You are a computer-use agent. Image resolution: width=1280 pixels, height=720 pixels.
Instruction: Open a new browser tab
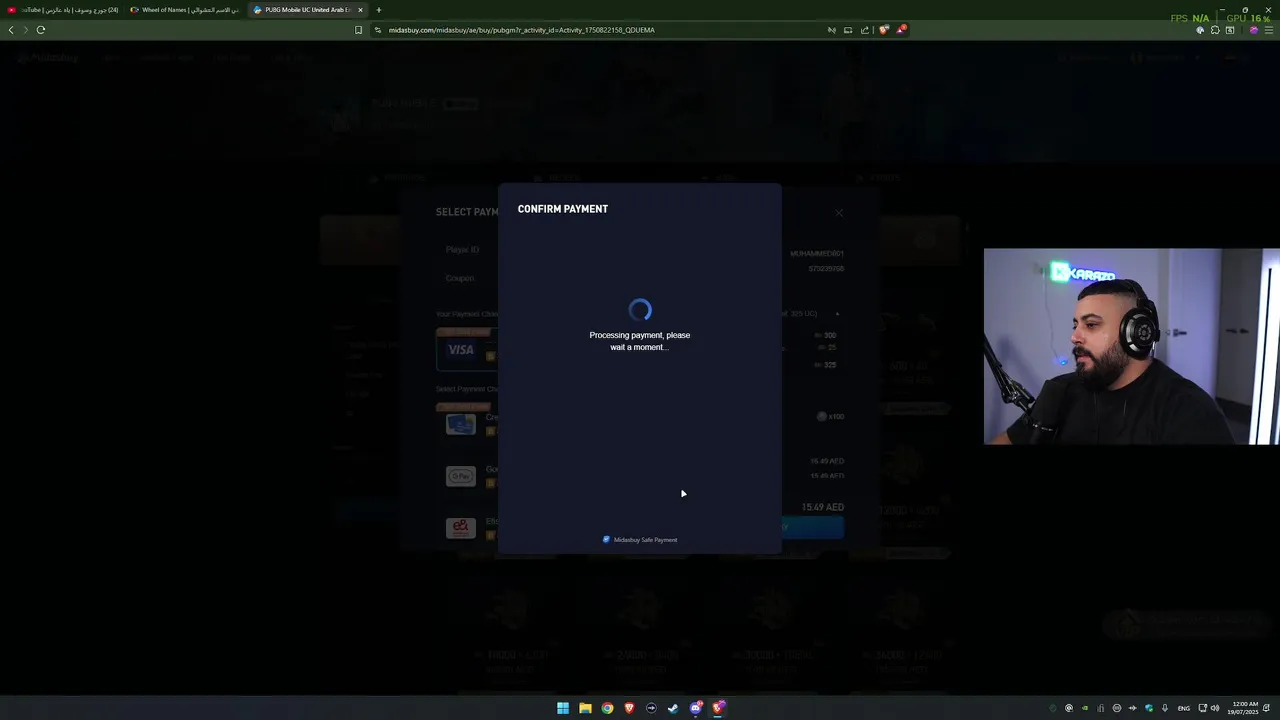(378, 10)
